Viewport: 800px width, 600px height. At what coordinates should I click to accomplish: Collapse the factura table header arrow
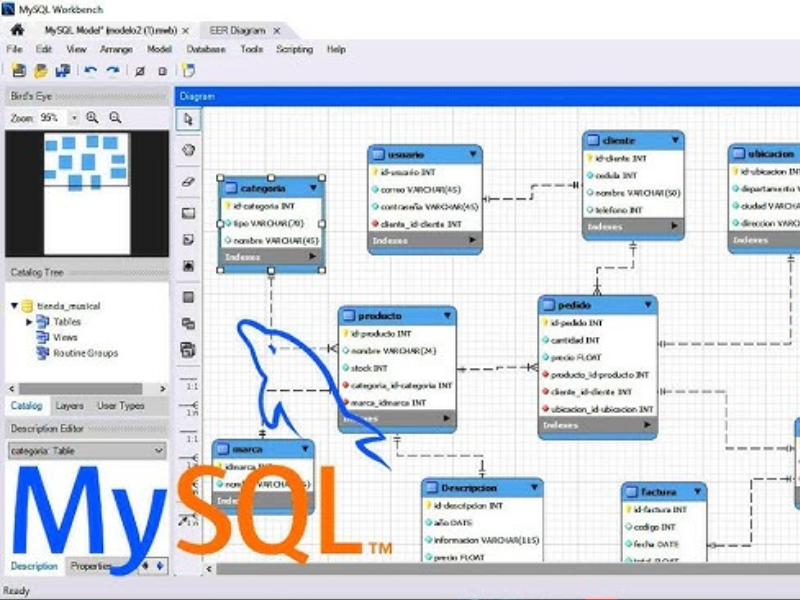point(697,492)
